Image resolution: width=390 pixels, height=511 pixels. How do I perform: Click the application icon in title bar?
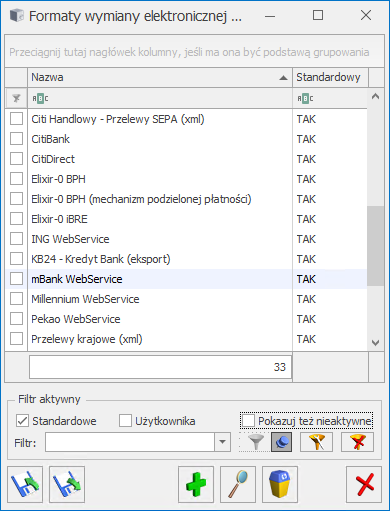pyautogui.click(x=17, y=16)
